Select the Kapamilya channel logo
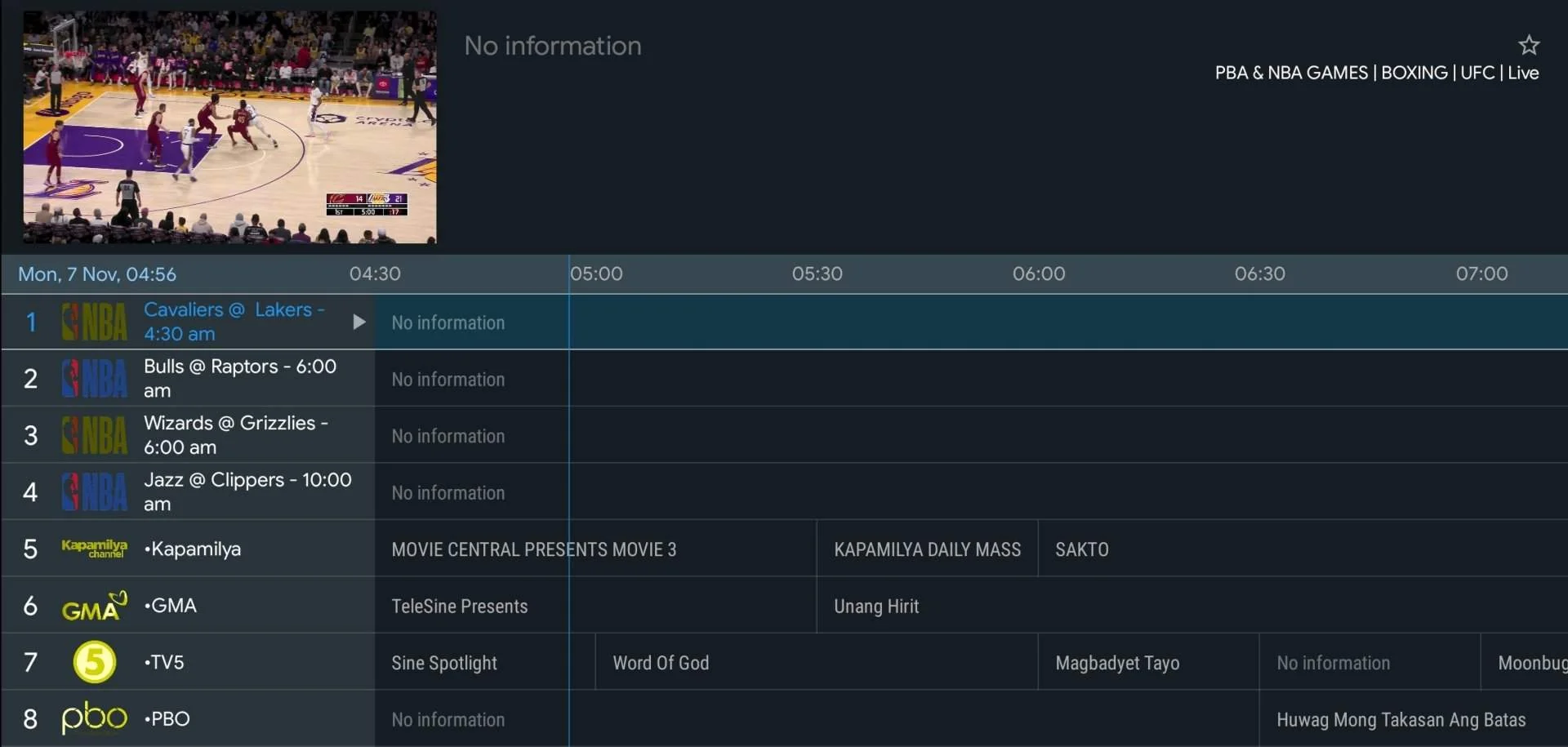Viewport: 1568px width, 747px height. tap(95, 549)
